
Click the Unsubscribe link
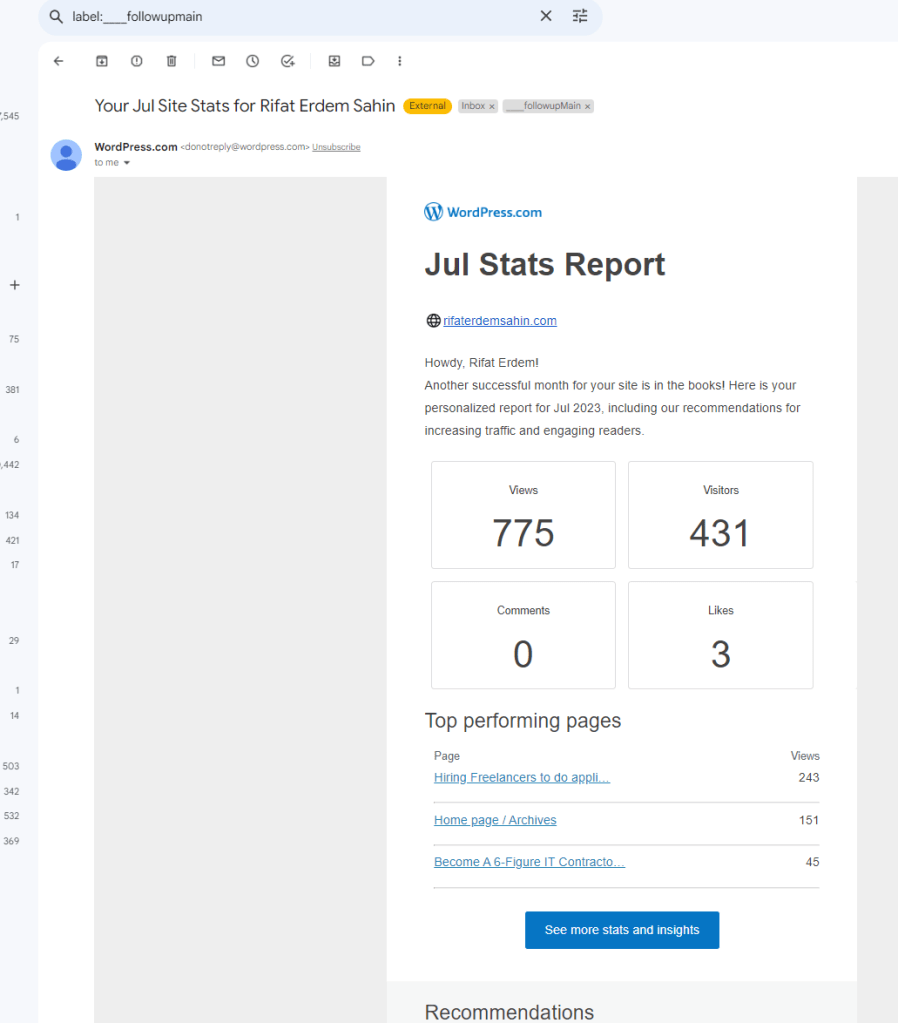[x=336, y=147]
